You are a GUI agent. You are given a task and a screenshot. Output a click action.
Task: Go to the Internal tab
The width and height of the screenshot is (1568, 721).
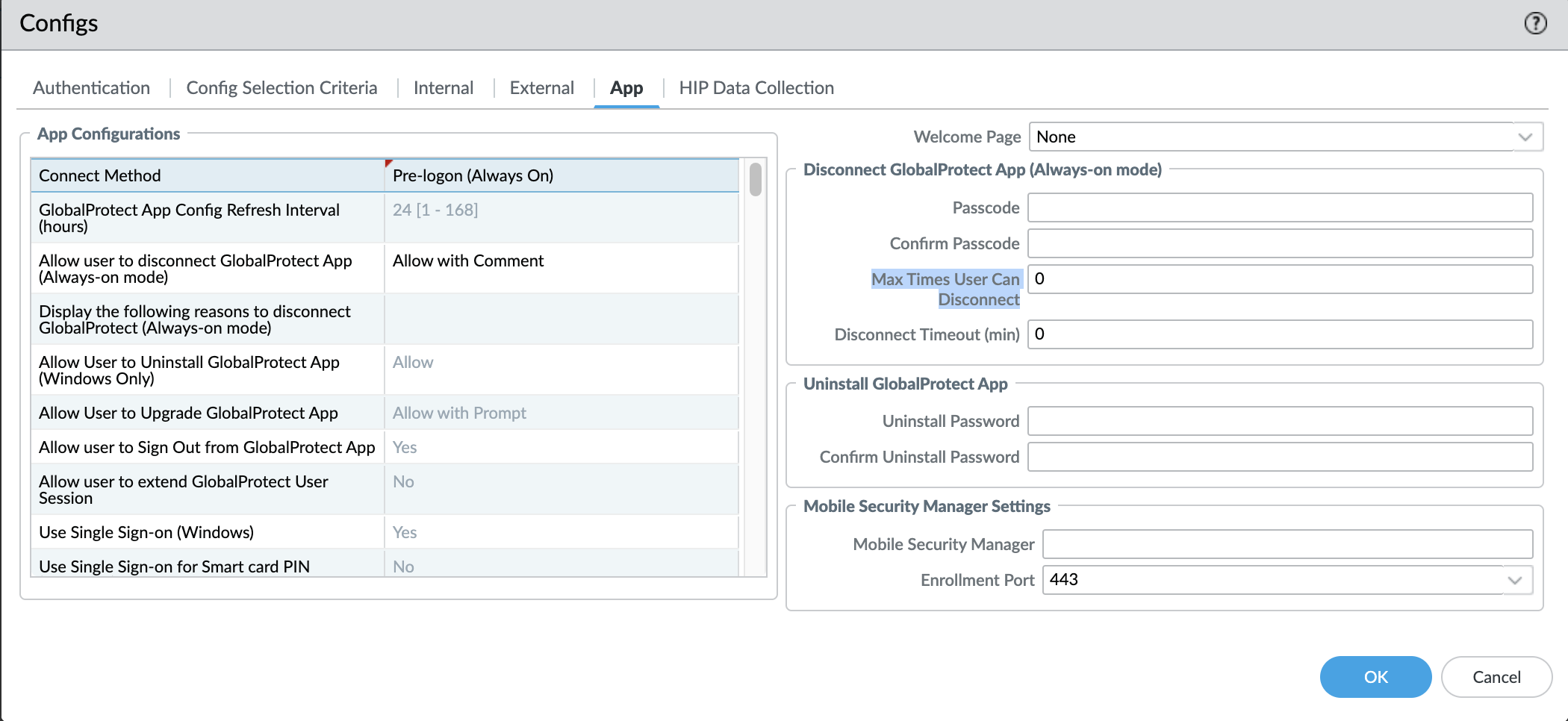[x=443, y=88]
